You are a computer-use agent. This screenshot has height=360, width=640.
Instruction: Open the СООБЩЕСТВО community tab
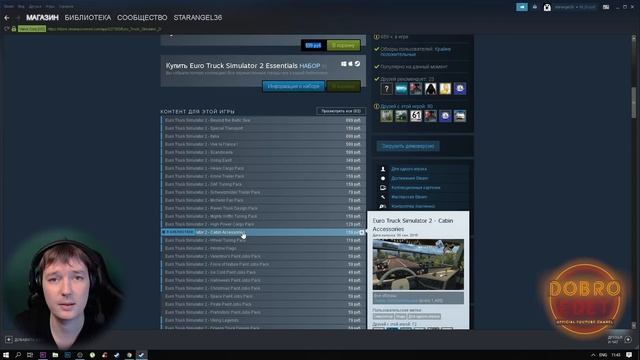[142, 18]
